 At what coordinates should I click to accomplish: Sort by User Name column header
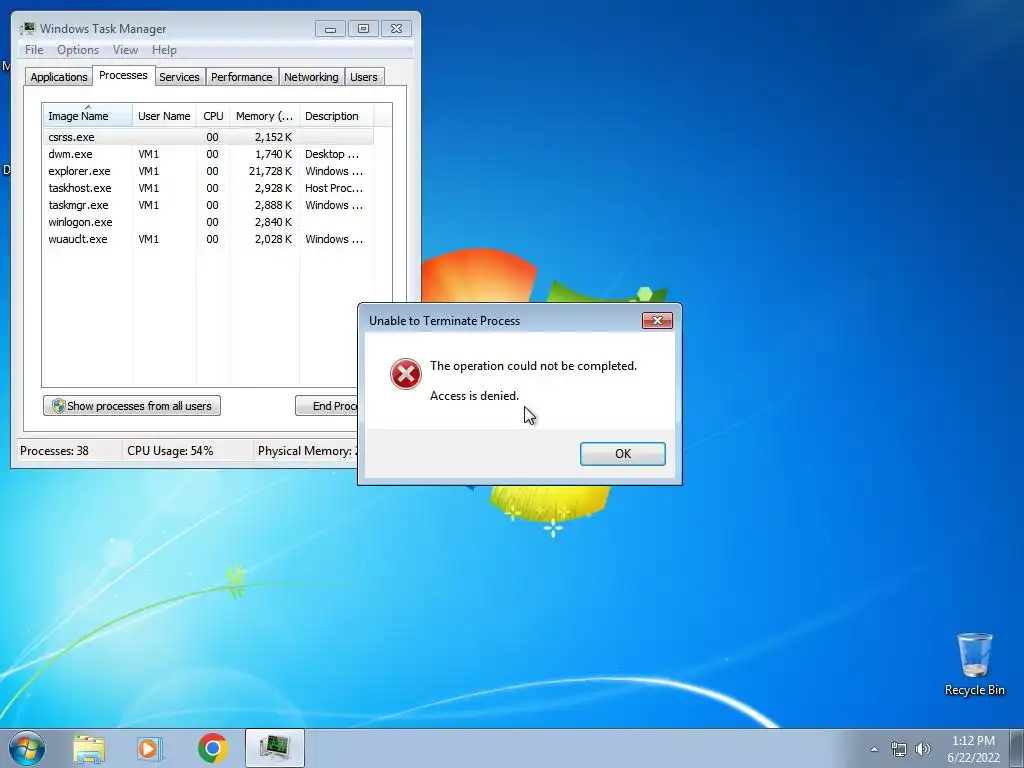click(x=164, y=116)
